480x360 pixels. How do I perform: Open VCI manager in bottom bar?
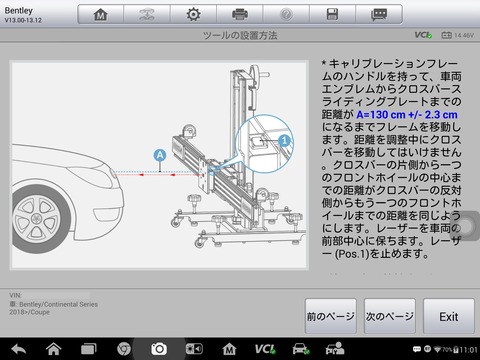point(265,349)
